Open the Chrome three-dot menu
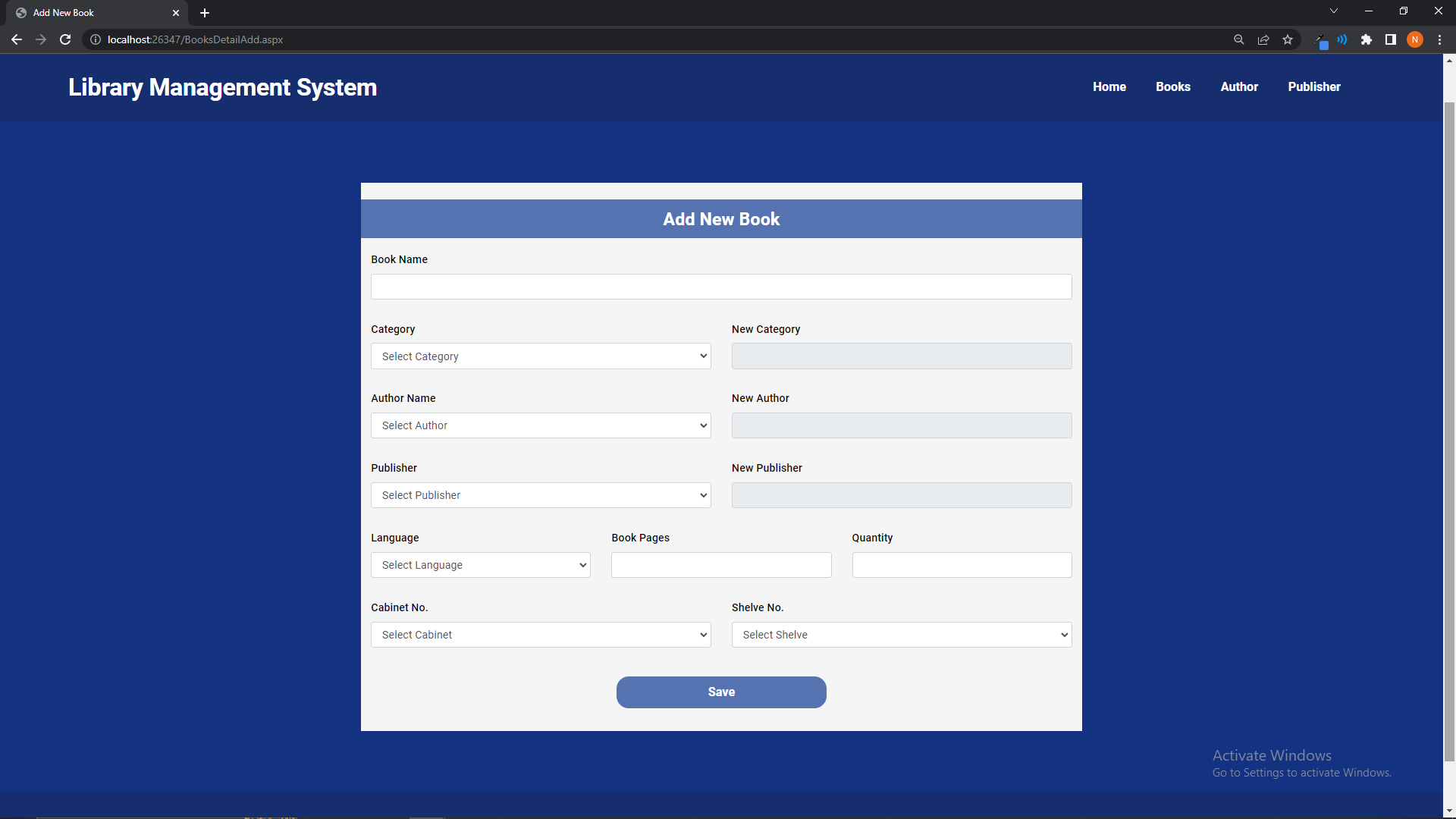The height and width of the screenshot is (819, 1456). 1439,39
